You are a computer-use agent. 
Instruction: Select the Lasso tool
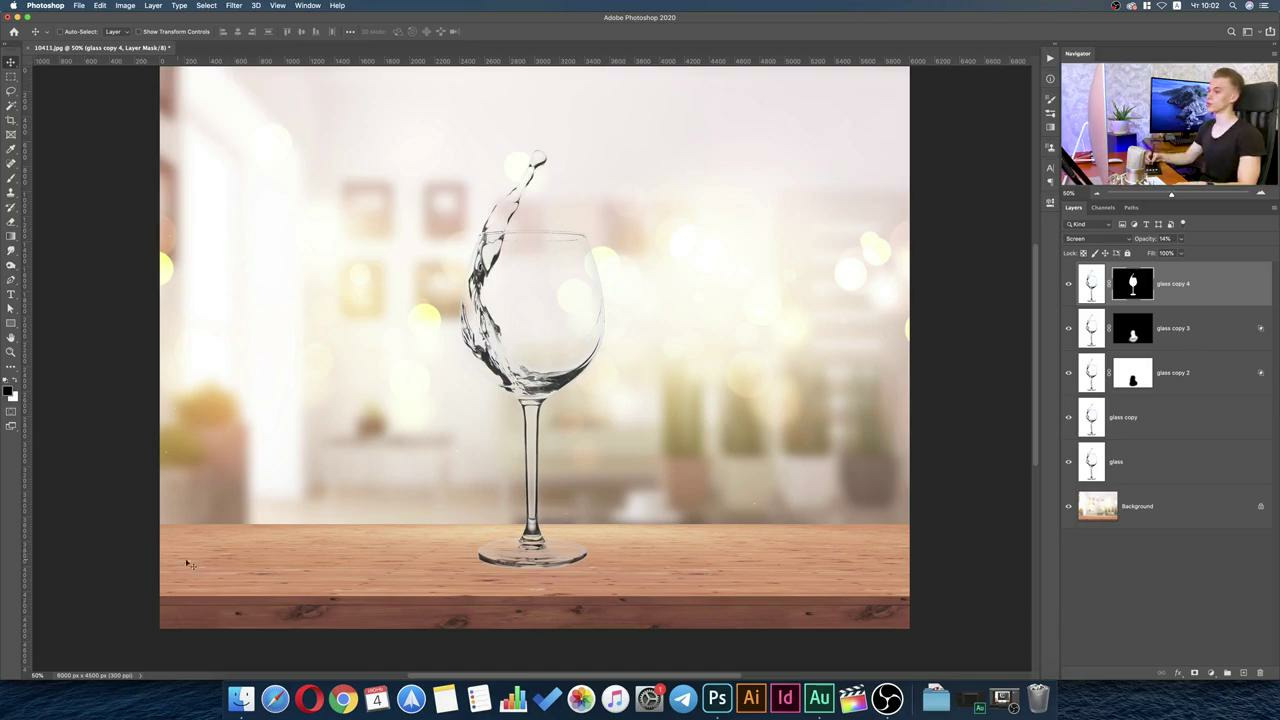coord(11,91)
